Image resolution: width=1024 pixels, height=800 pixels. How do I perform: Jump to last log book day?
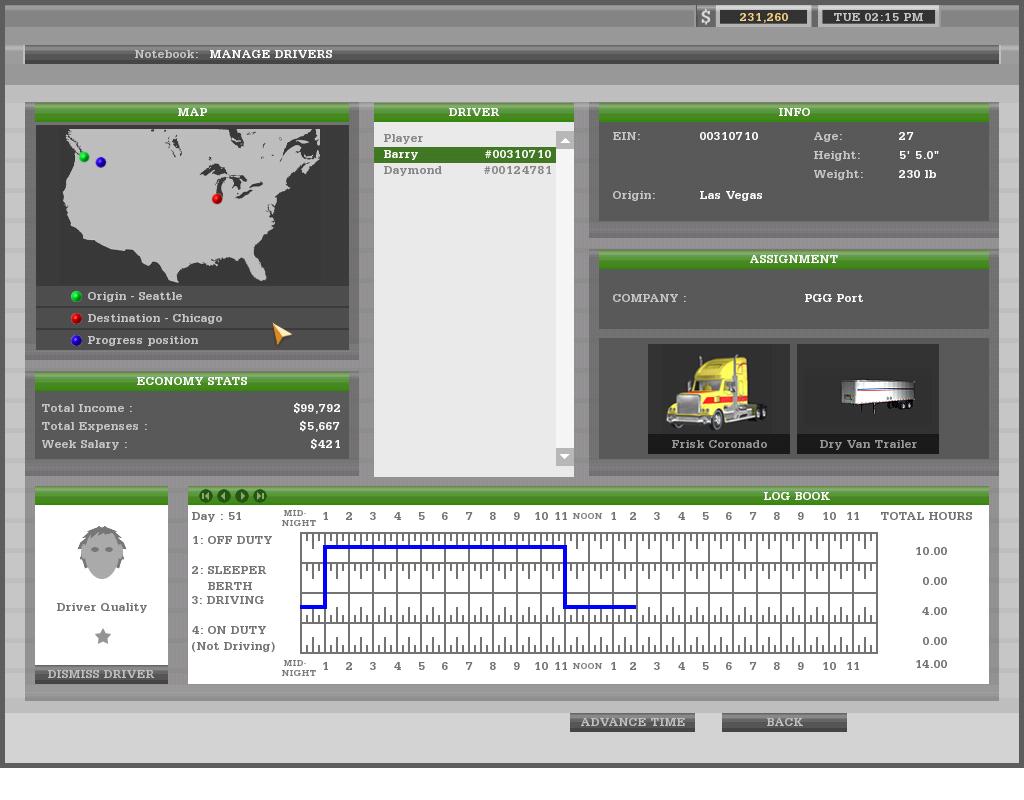coord(260,496)
